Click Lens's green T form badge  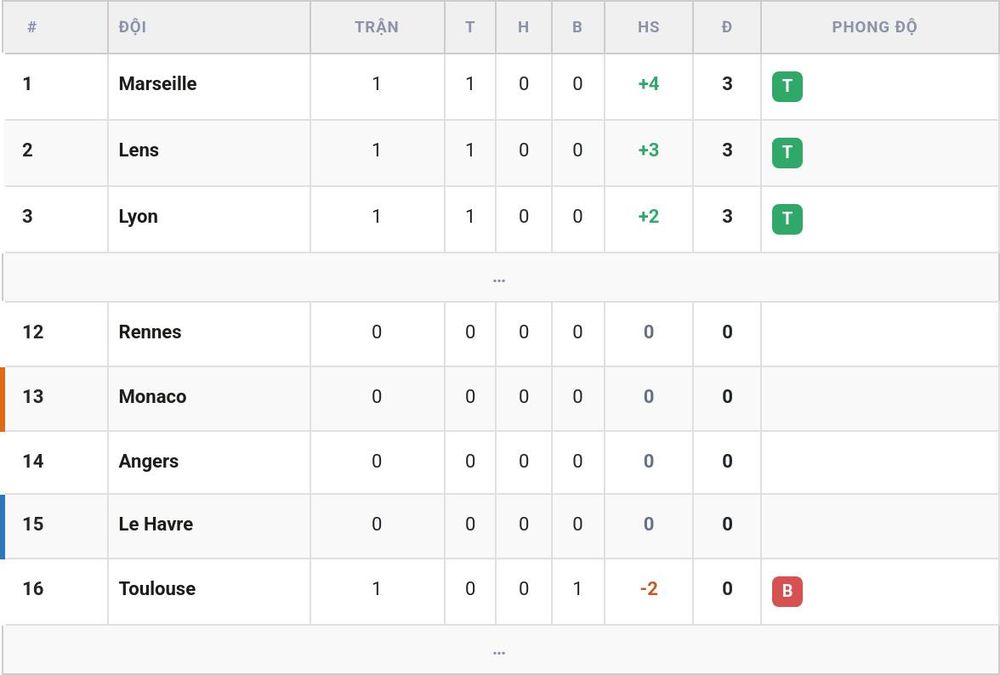(x=787, y=152)
